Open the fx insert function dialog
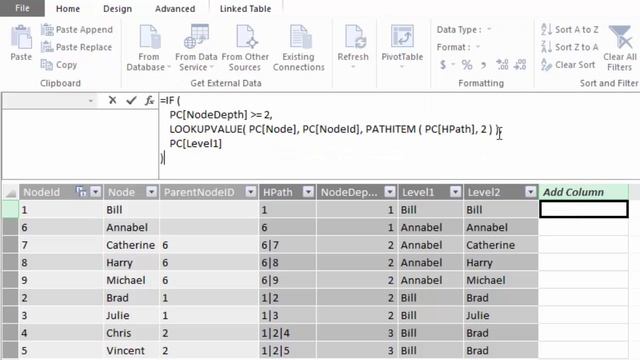 pyautogui.click(x=149, y=100)
